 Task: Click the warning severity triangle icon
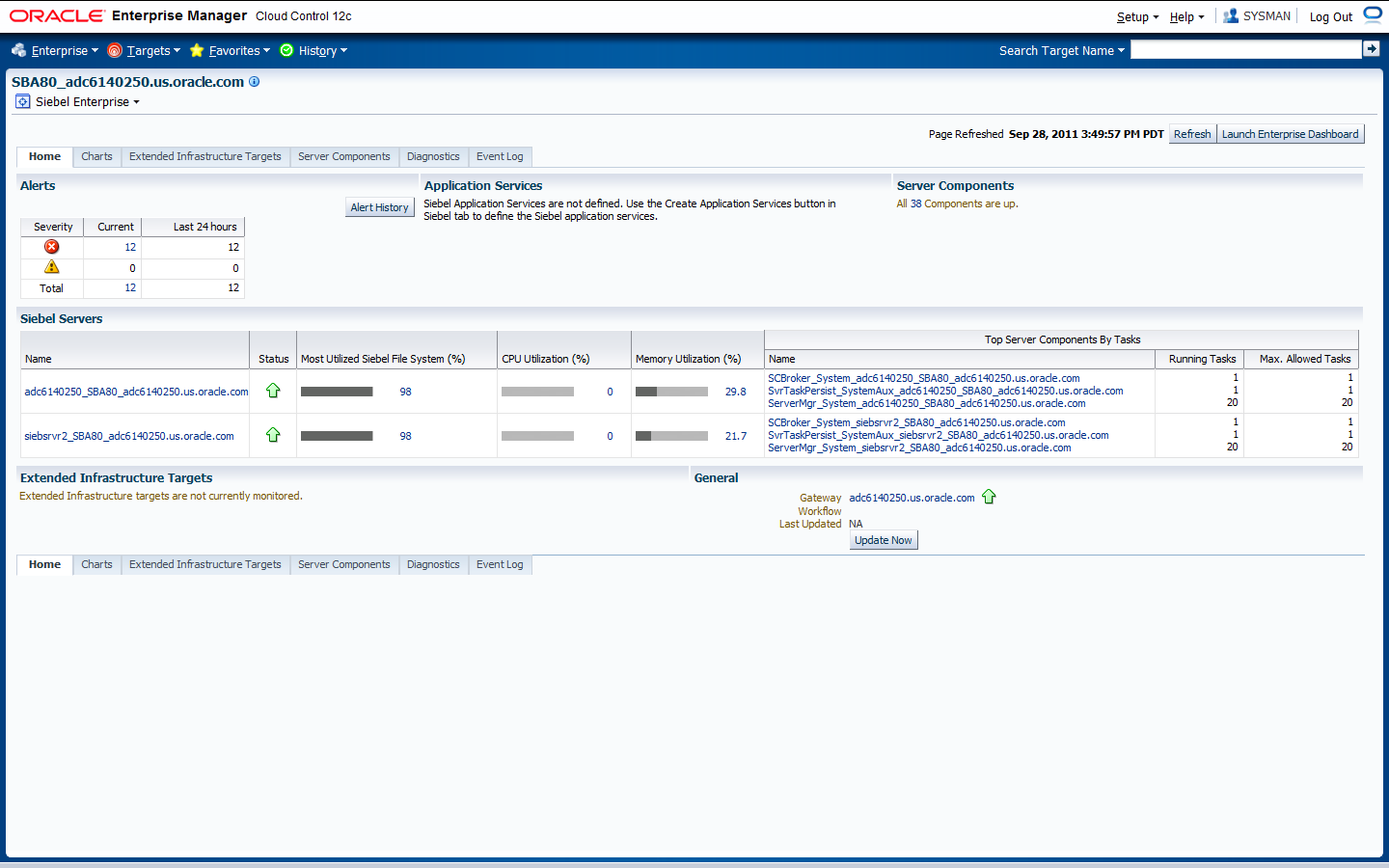click(x=52, y=267)
